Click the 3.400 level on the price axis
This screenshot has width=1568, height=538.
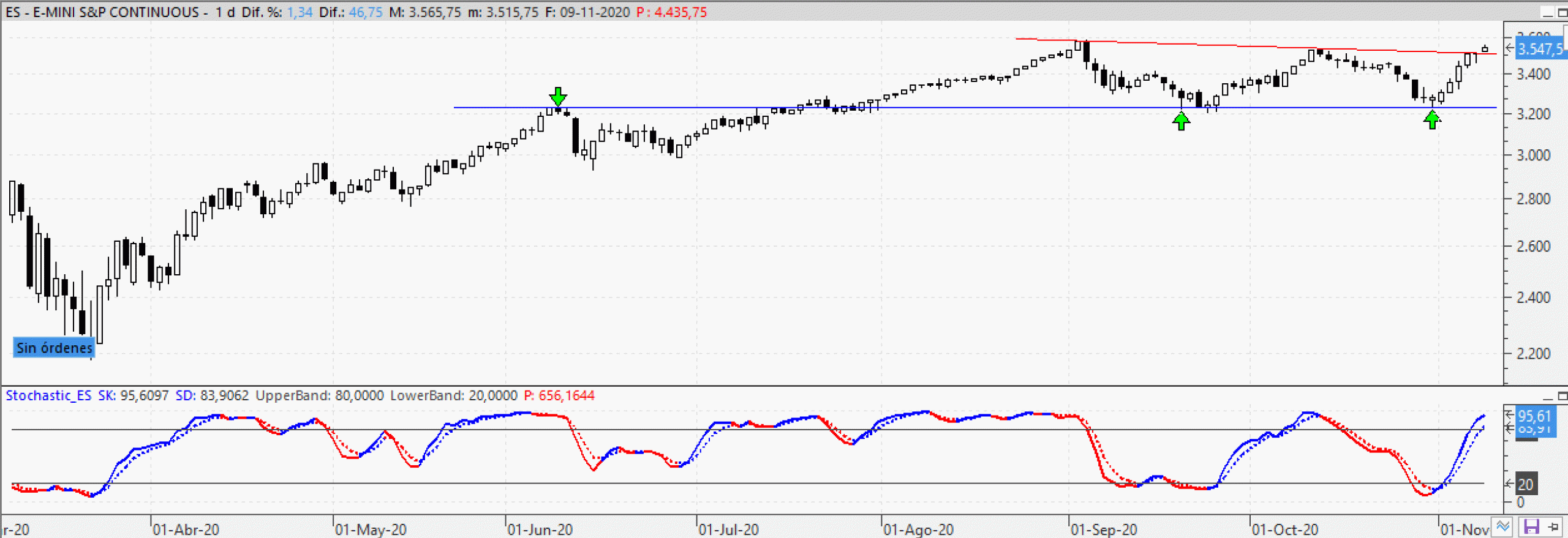click(x=1534, y=75)
